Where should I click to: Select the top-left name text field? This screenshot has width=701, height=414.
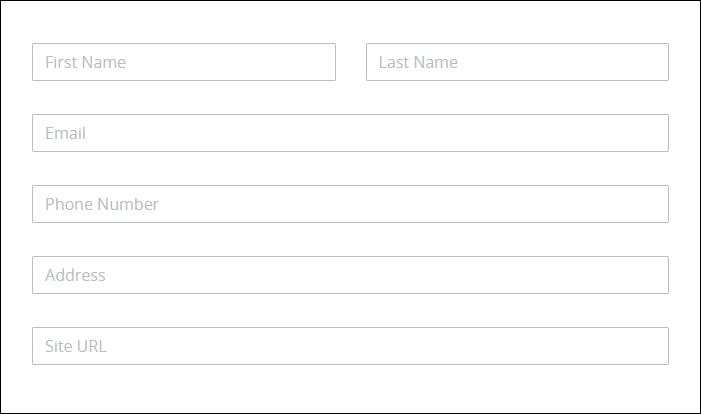point(184,62)
